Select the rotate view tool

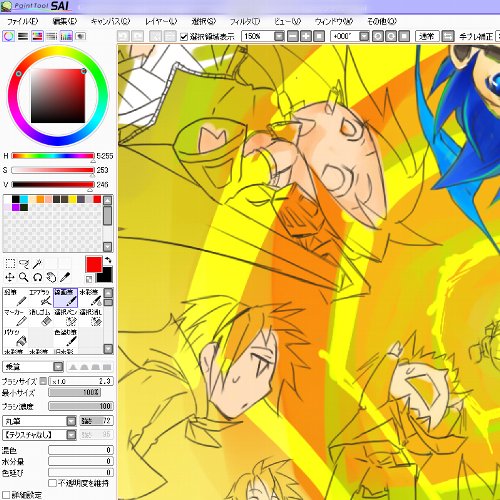(x=37, y=277)
